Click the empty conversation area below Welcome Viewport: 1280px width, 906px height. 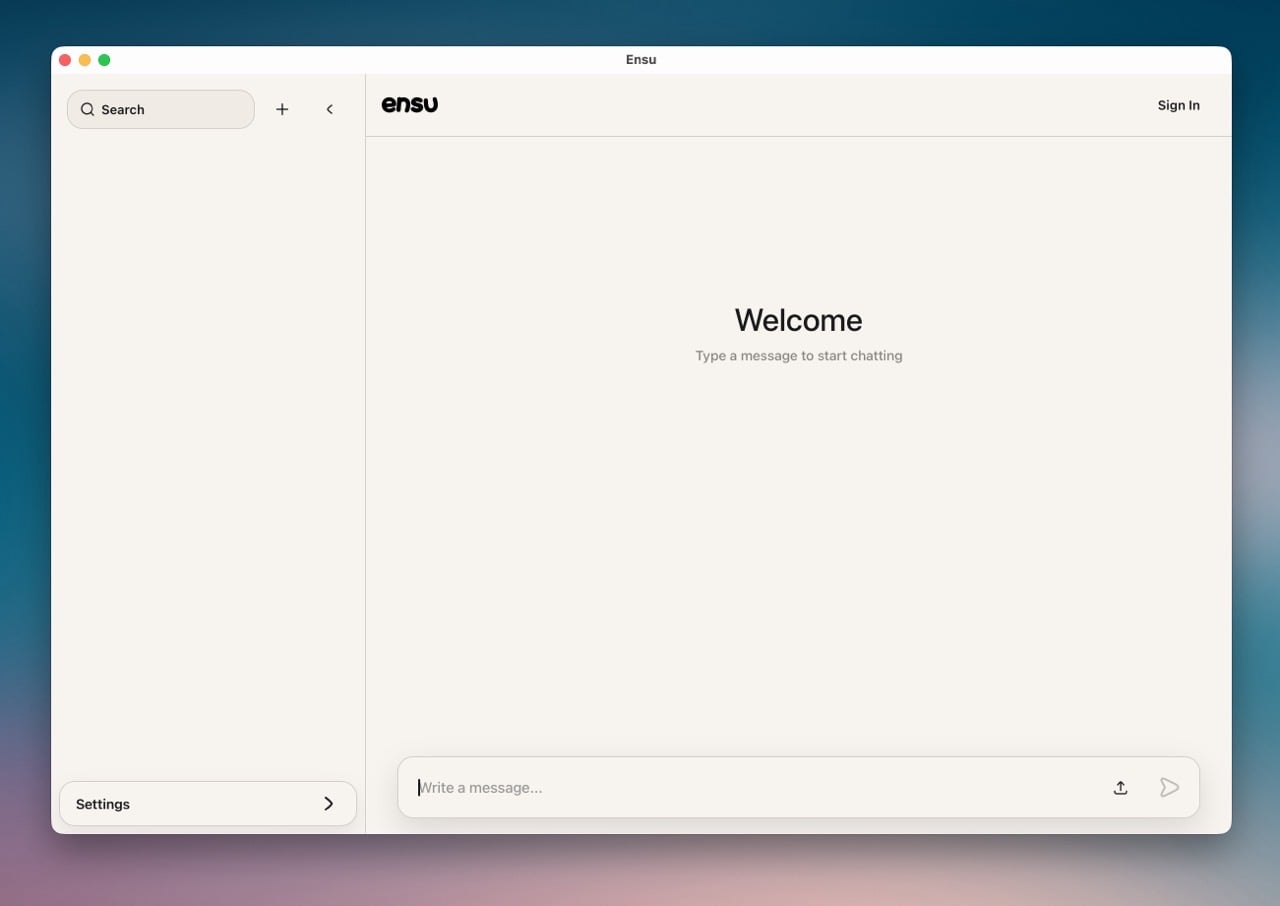point(798,550)
